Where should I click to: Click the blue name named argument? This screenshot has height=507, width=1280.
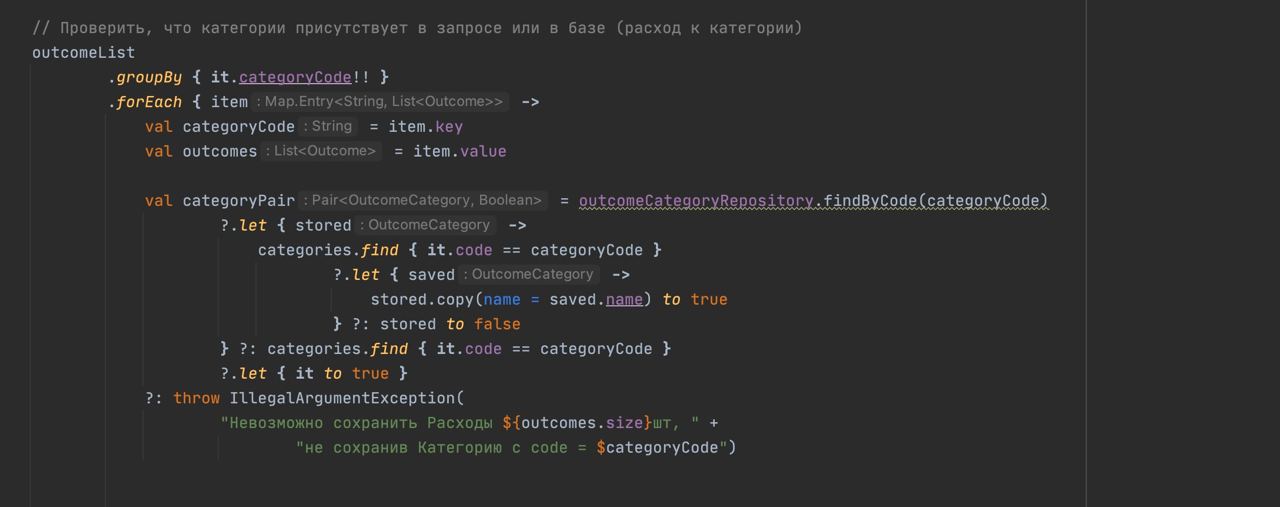[502, 300]
